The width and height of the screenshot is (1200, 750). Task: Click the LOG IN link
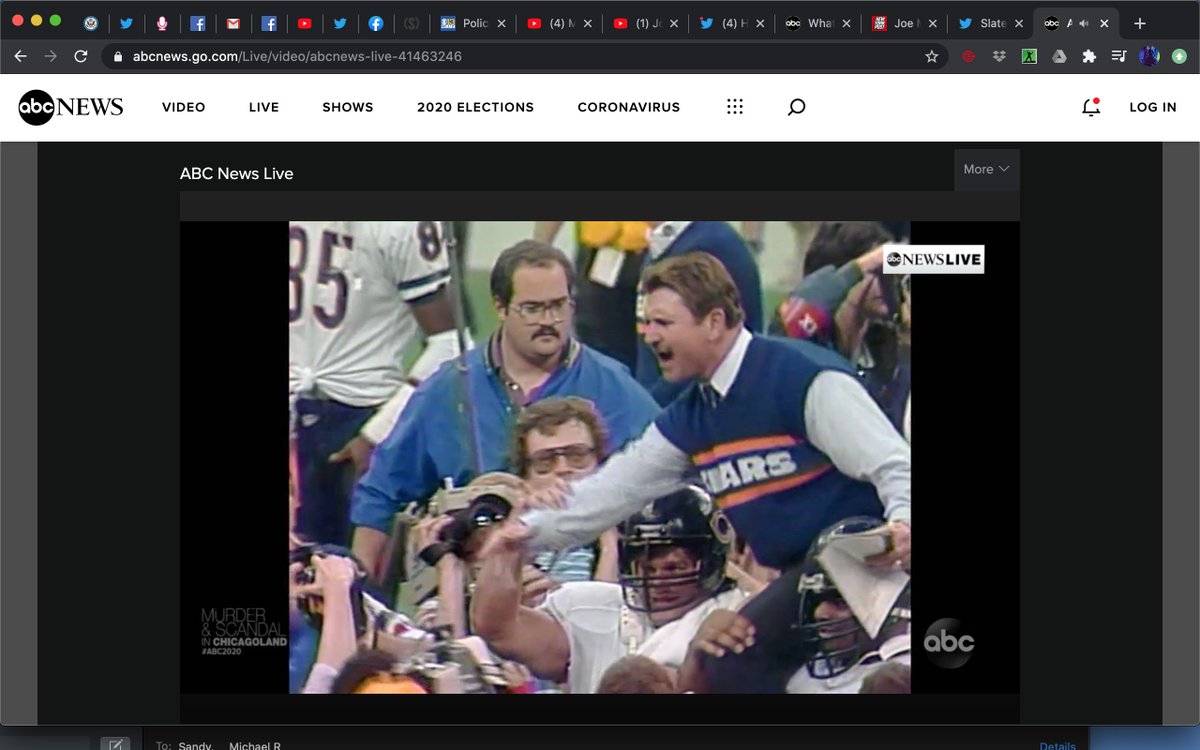(1153, 107)
